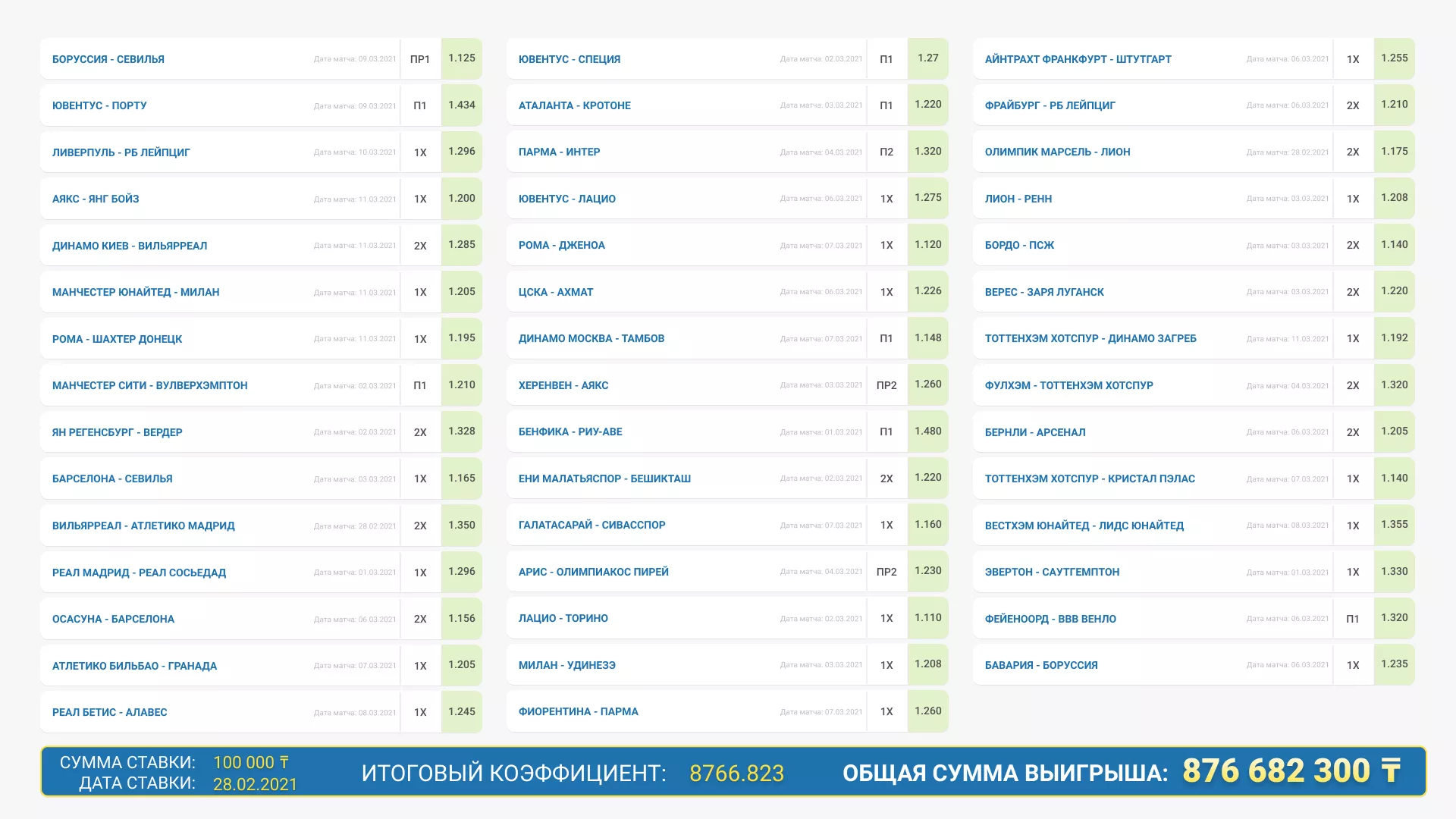Open Реал Бетис - Алавес match row

[x=110, y=712]
